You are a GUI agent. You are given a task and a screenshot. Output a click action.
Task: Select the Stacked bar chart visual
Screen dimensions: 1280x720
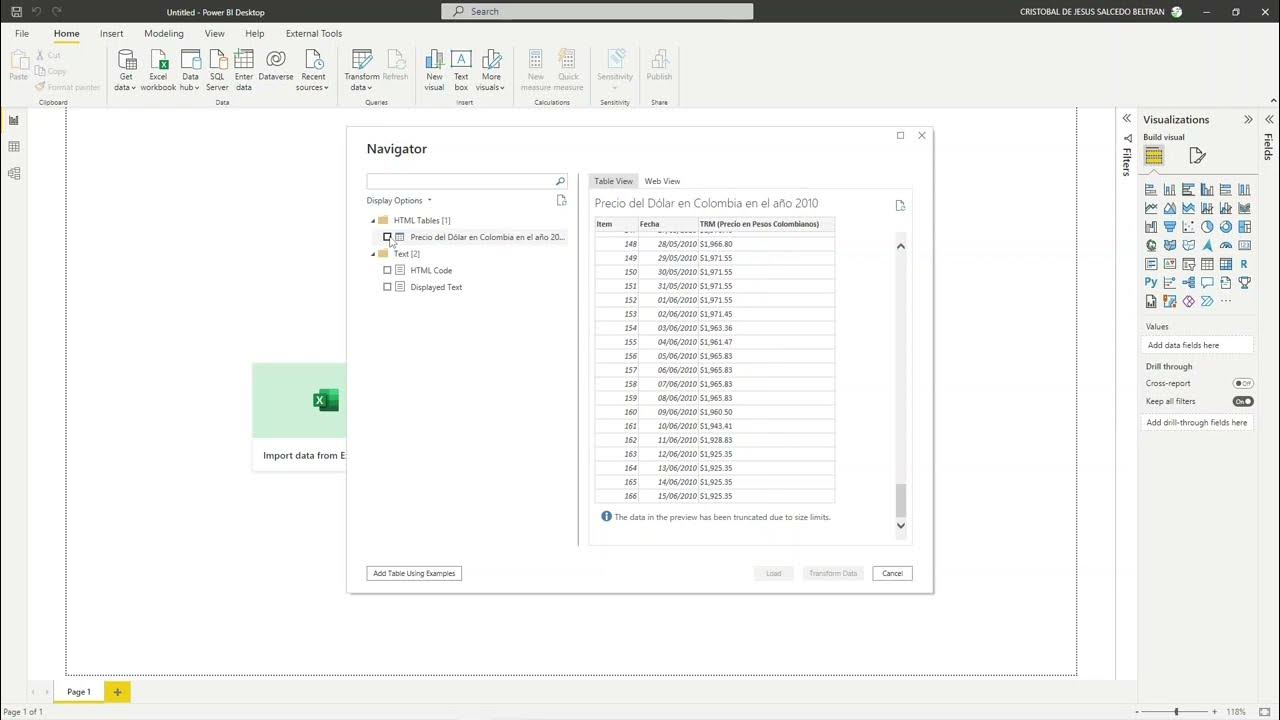click(x=1151, y=190)
